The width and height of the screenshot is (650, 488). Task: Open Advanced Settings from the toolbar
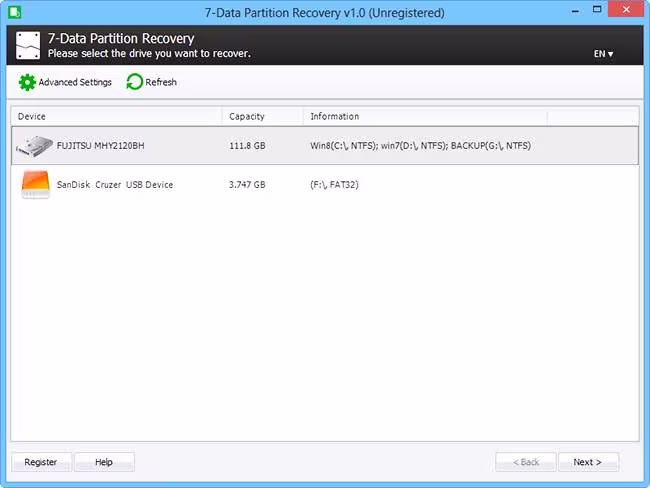[x=75, y=82]
